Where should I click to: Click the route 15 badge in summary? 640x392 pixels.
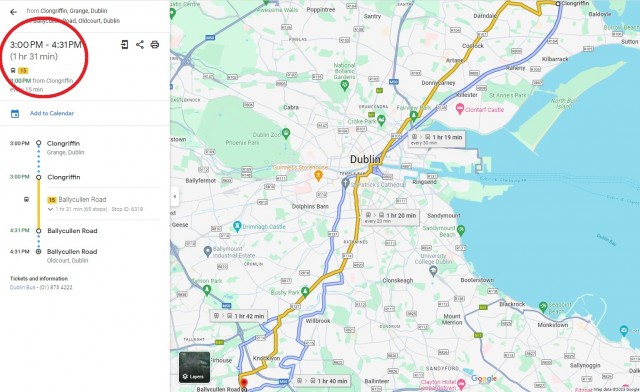click(x=23, y=71)
